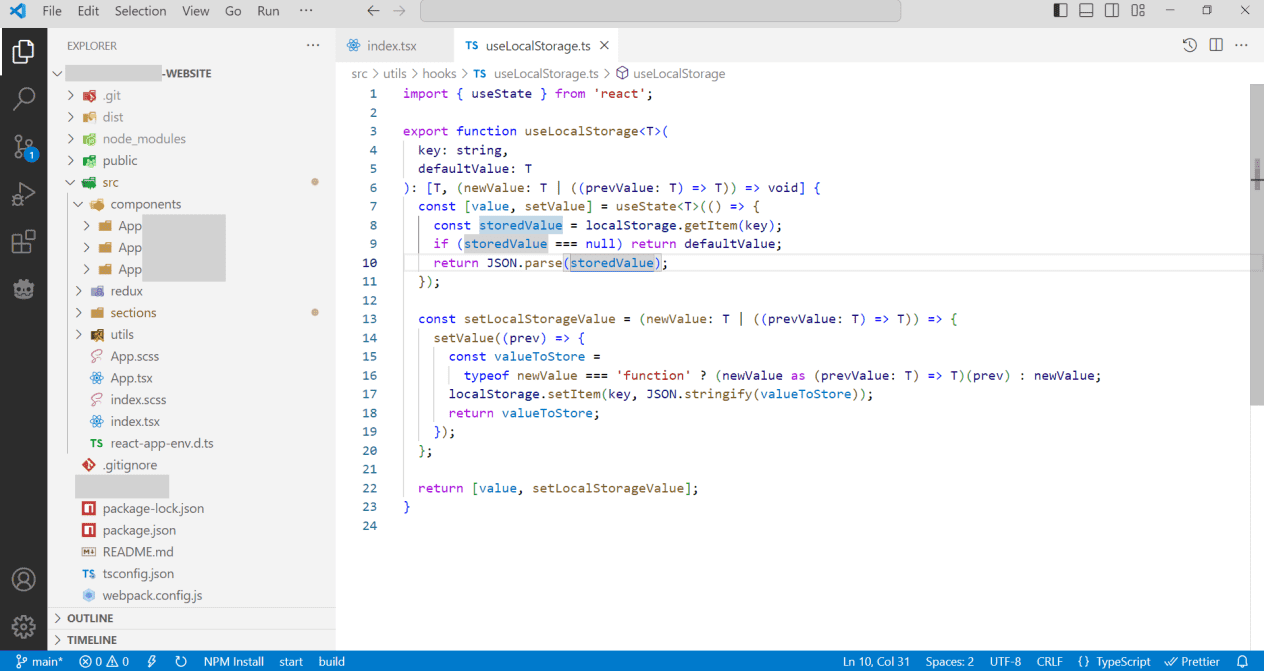Toggle the secondary side bar layout icon

click(x=1112, y=11)
